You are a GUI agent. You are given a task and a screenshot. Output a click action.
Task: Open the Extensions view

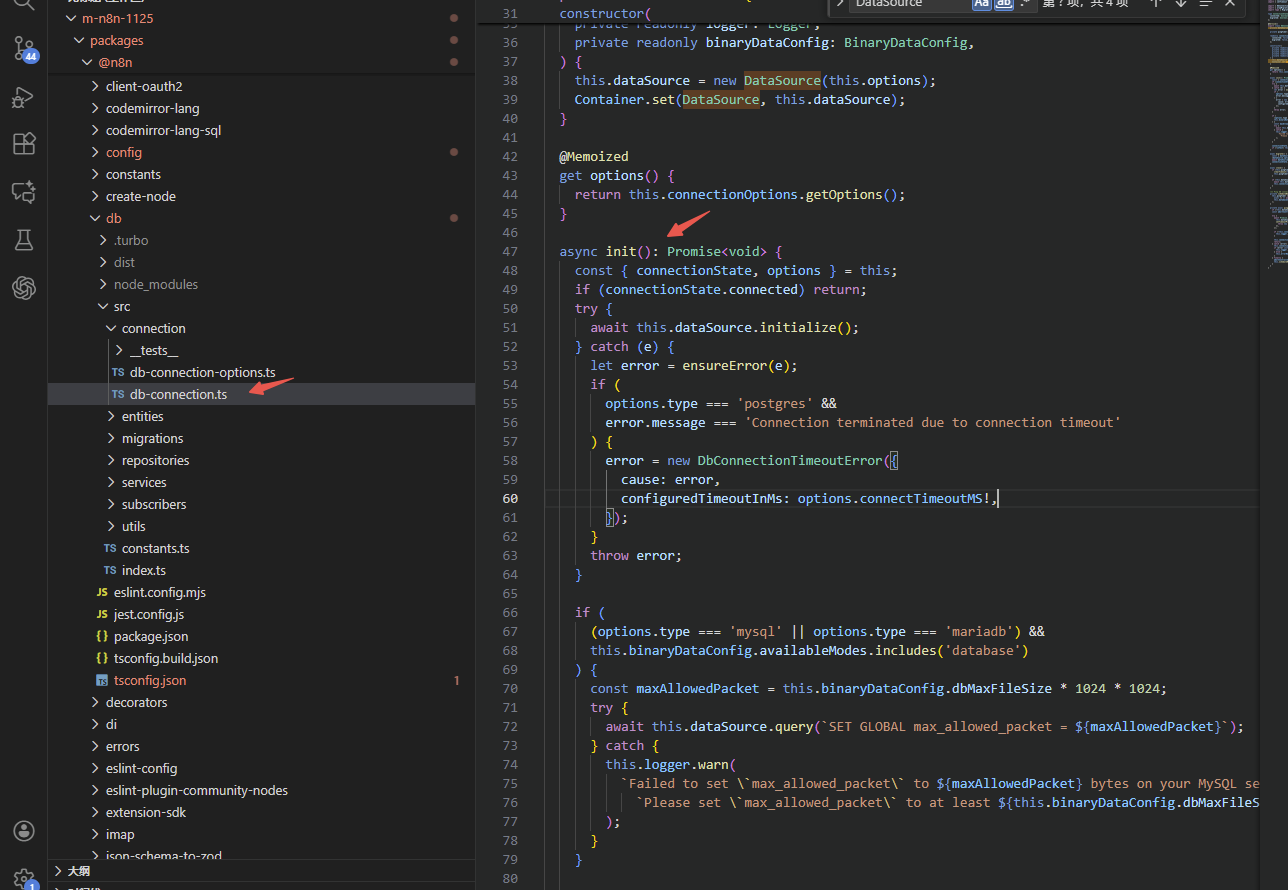click(23, 144)
